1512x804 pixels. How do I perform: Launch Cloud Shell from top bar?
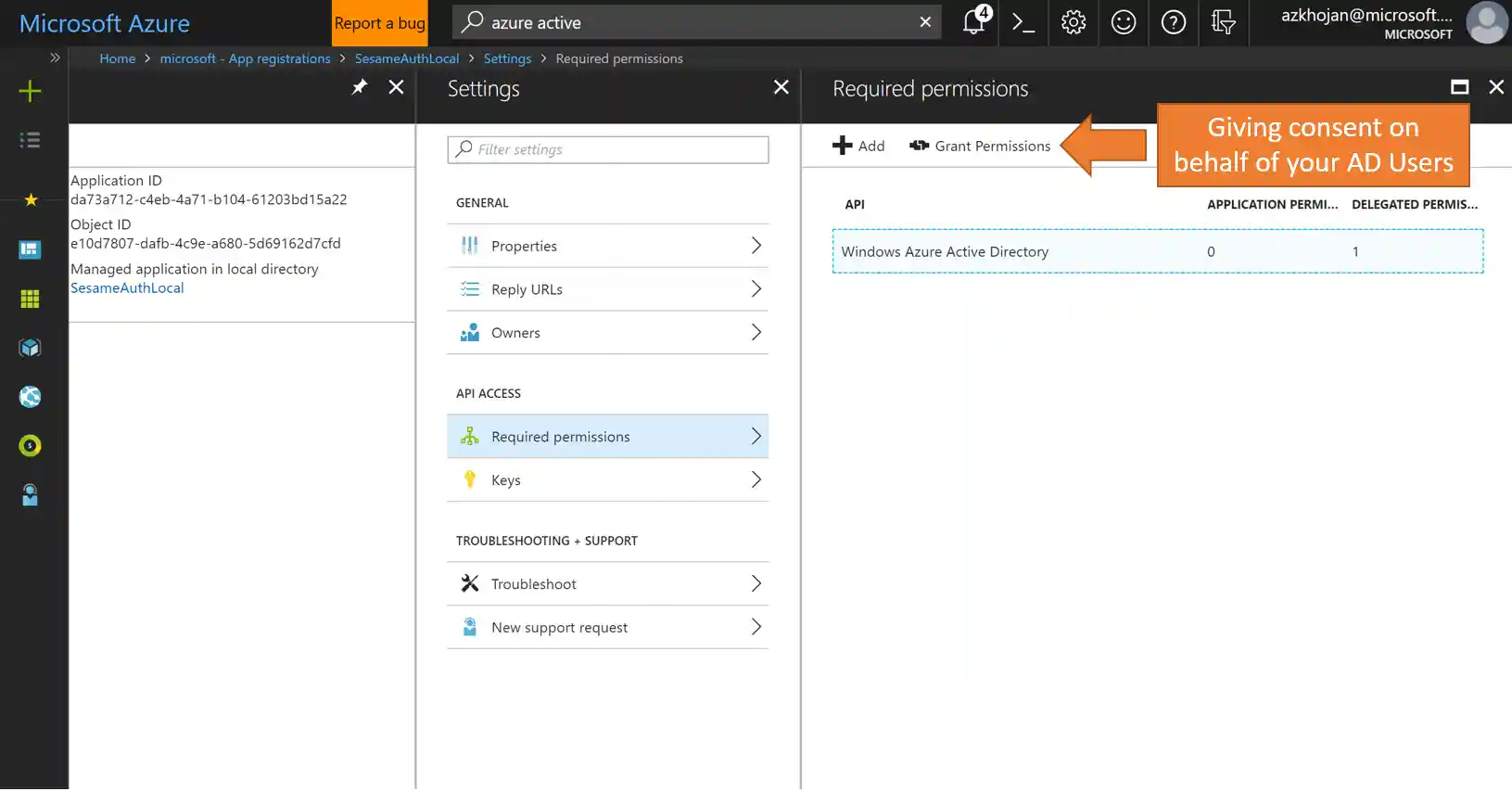pos(1023,22)
